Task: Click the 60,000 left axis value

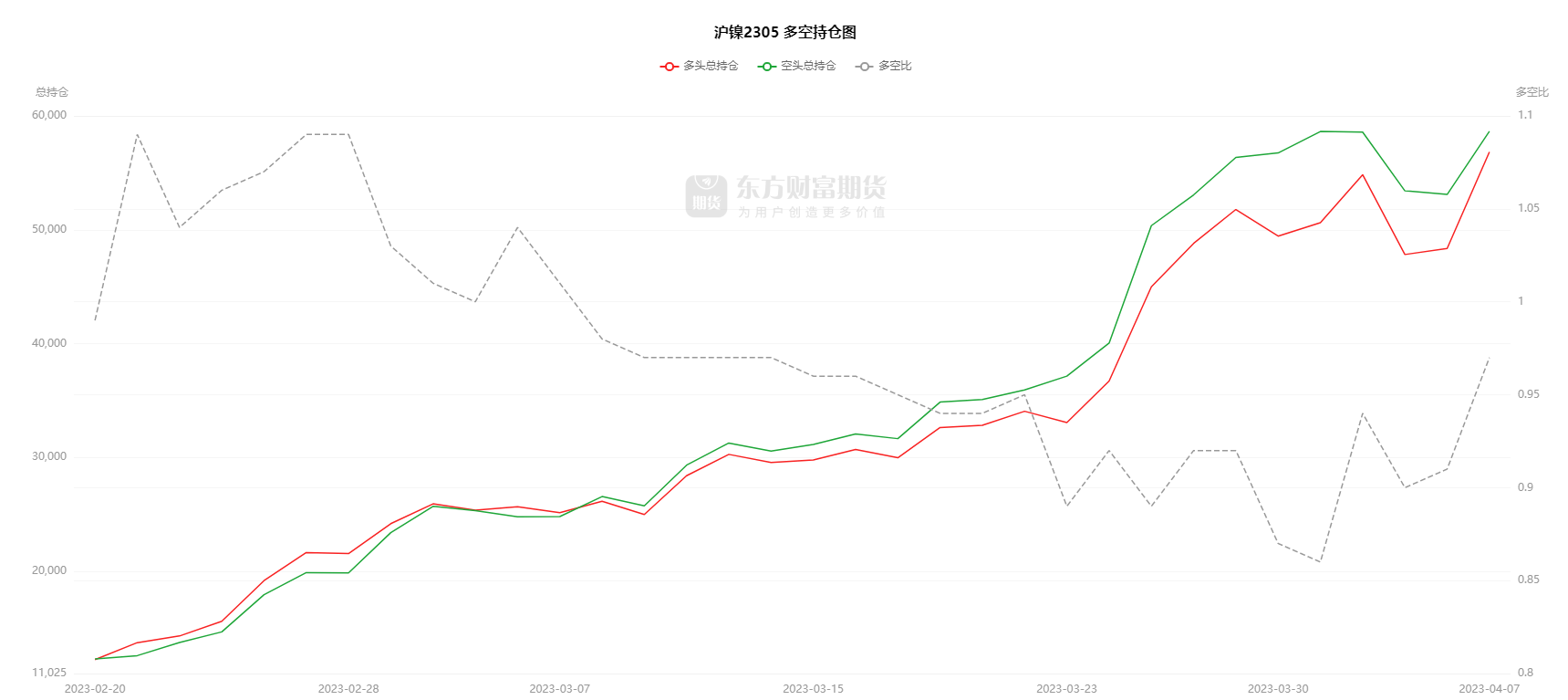Action: click(49, 115)
